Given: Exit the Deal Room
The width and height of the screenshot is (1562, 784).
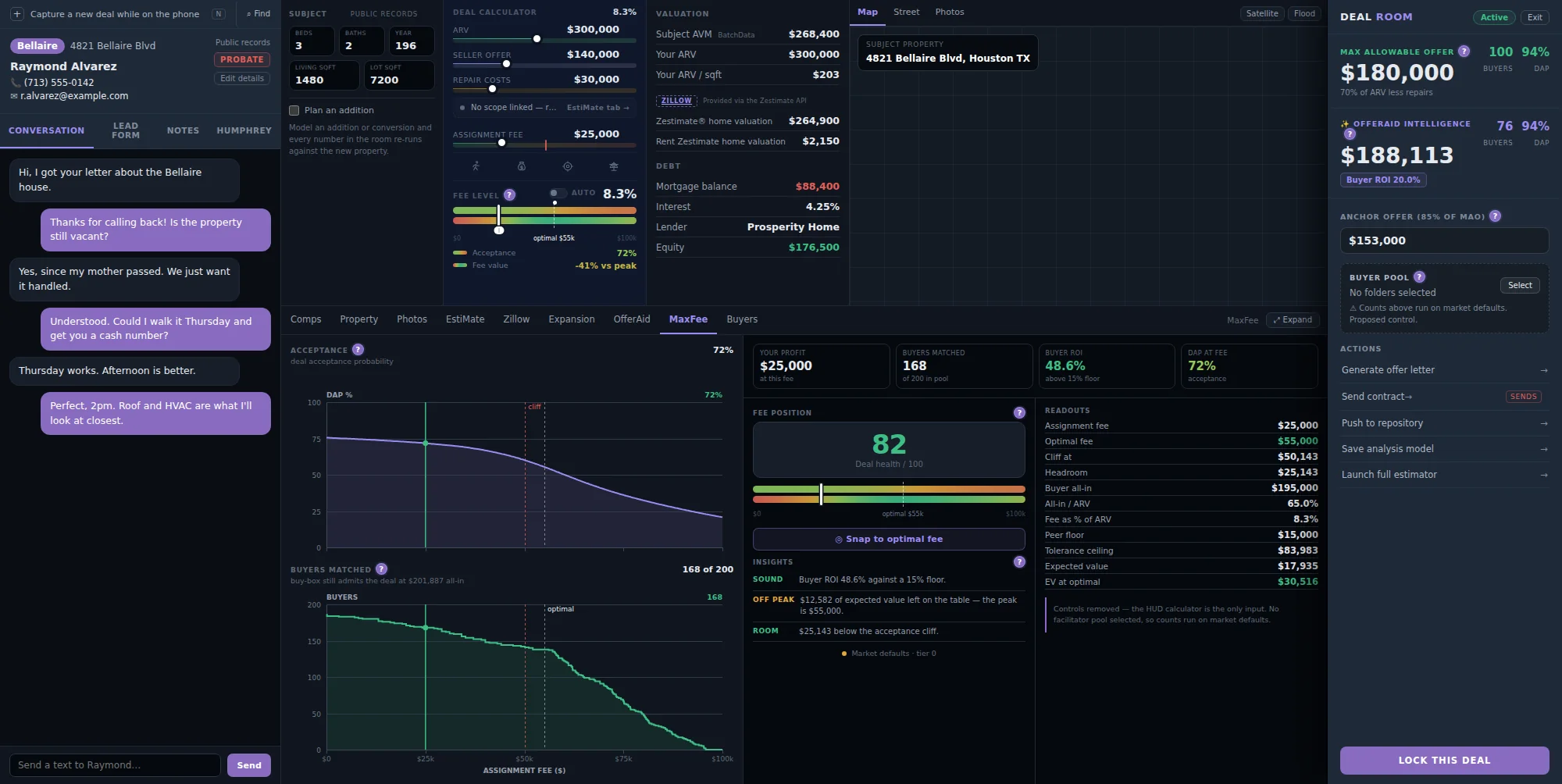Looking at the screenshot, I should pos(1535,17).
